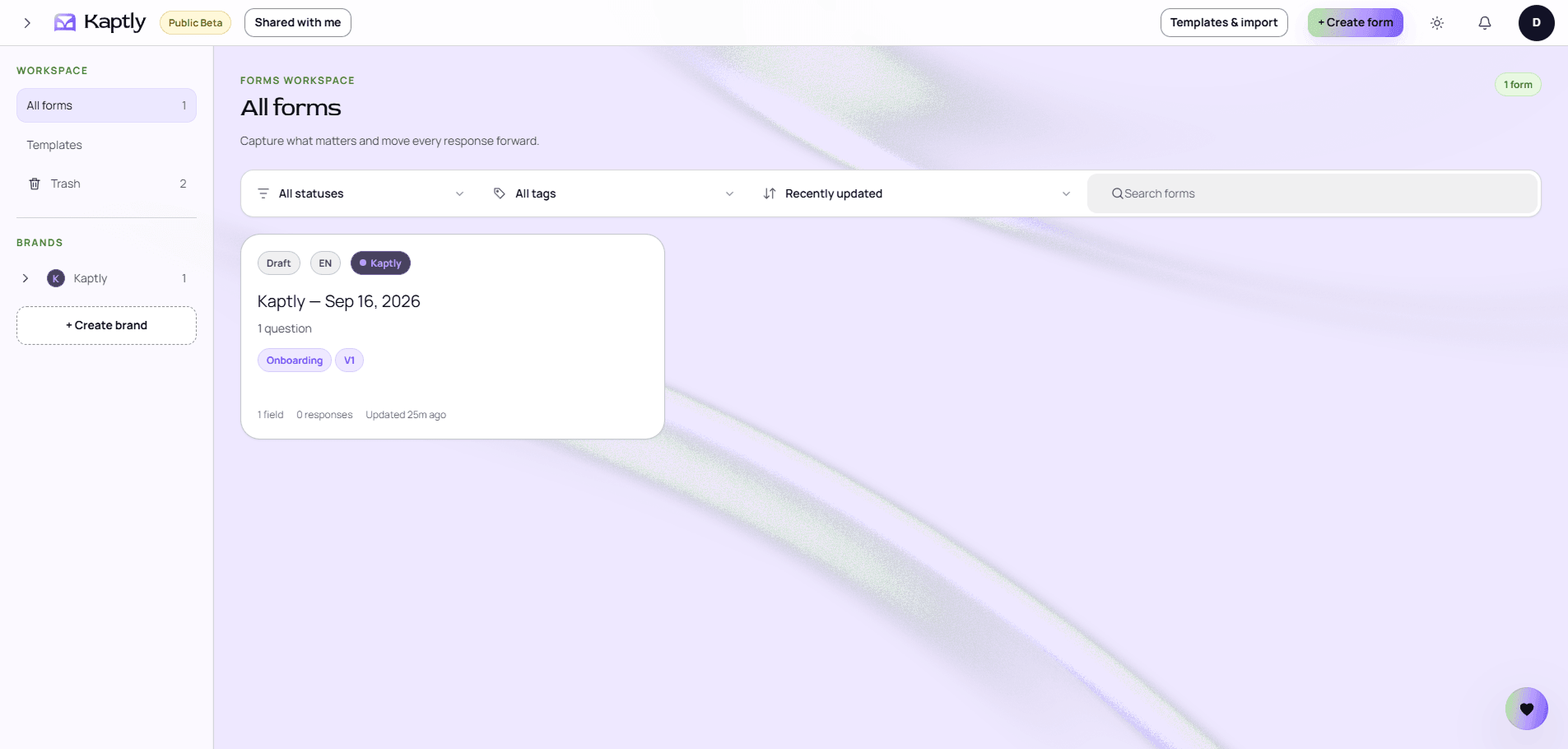1568x749 pixels.
Task: Click '1 field' on the form card
Action: [x=271, y=415]
